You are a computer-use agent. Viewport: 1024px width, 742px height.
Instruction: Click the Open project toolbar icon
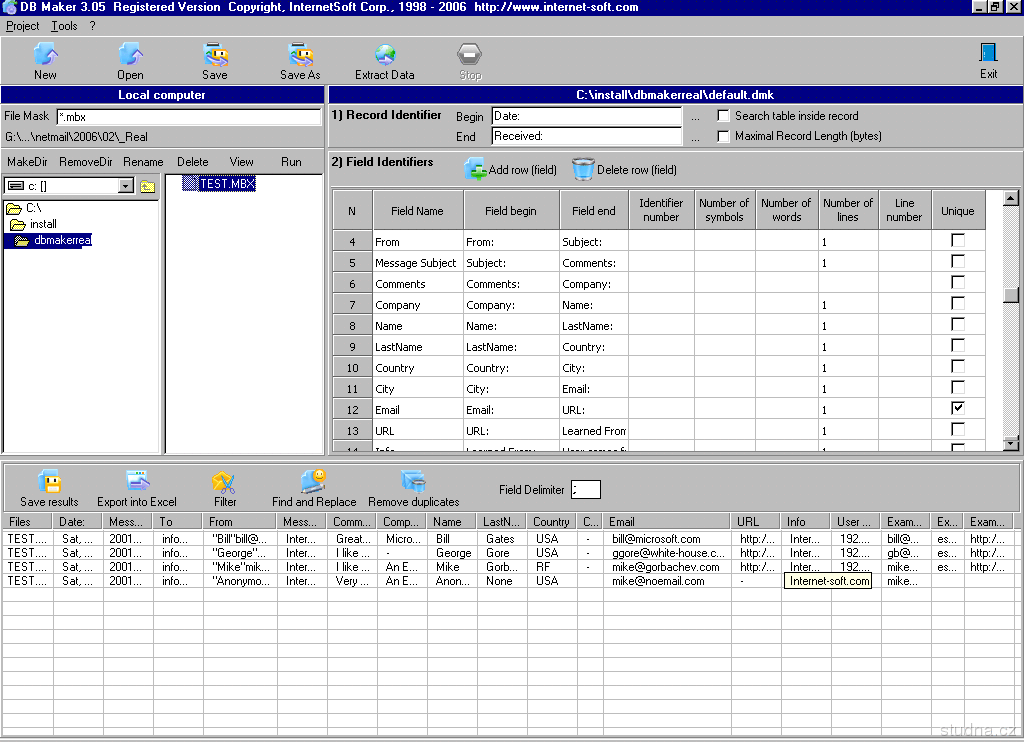pyautogui.click(x=130, y=55)
